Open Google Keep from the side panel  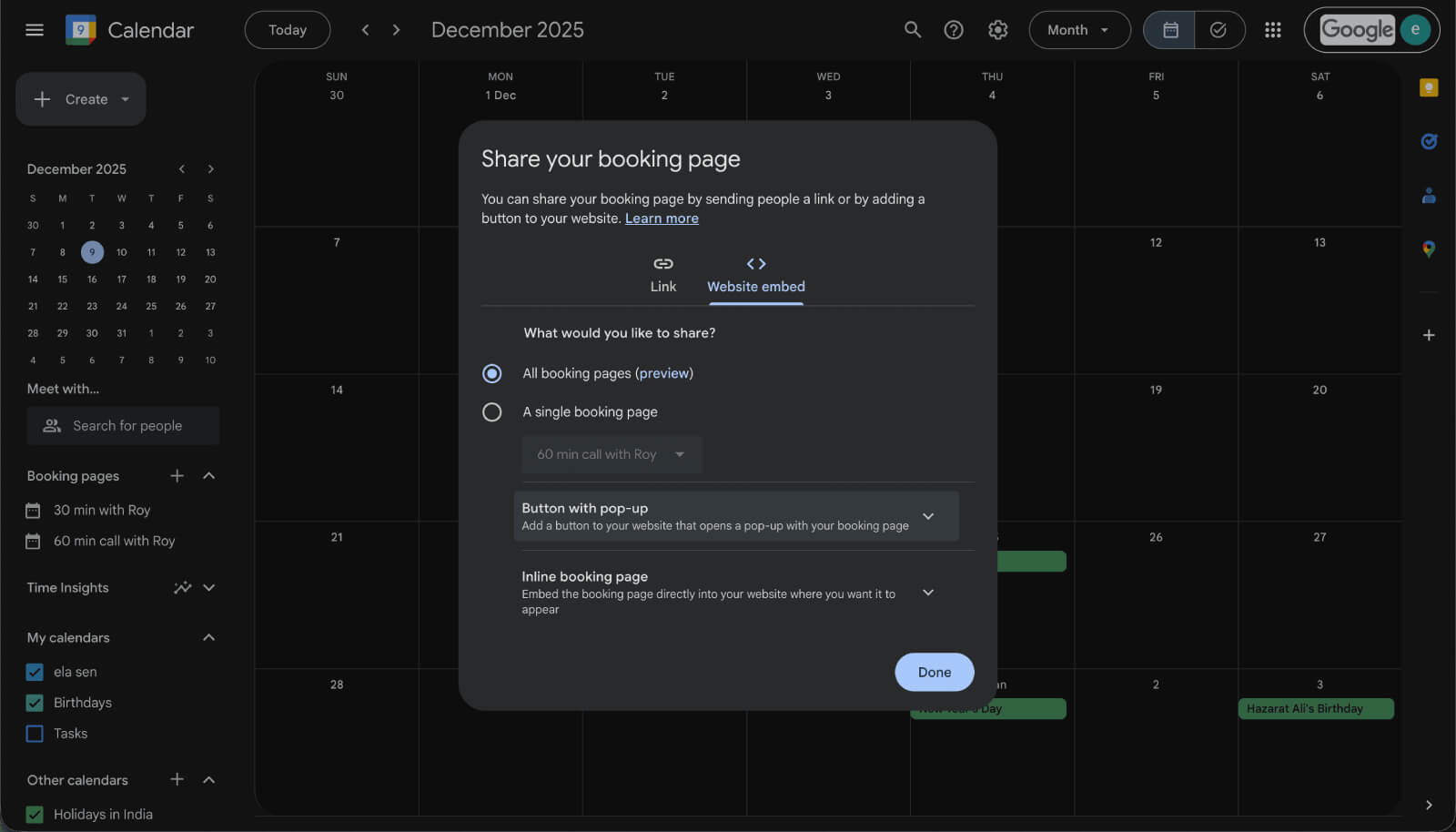point(1429,87)
